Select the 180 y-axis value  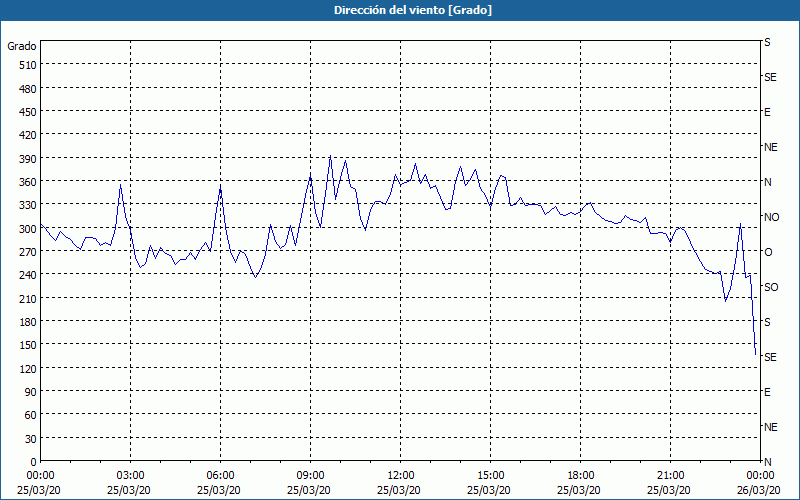(x=28, y=322)
